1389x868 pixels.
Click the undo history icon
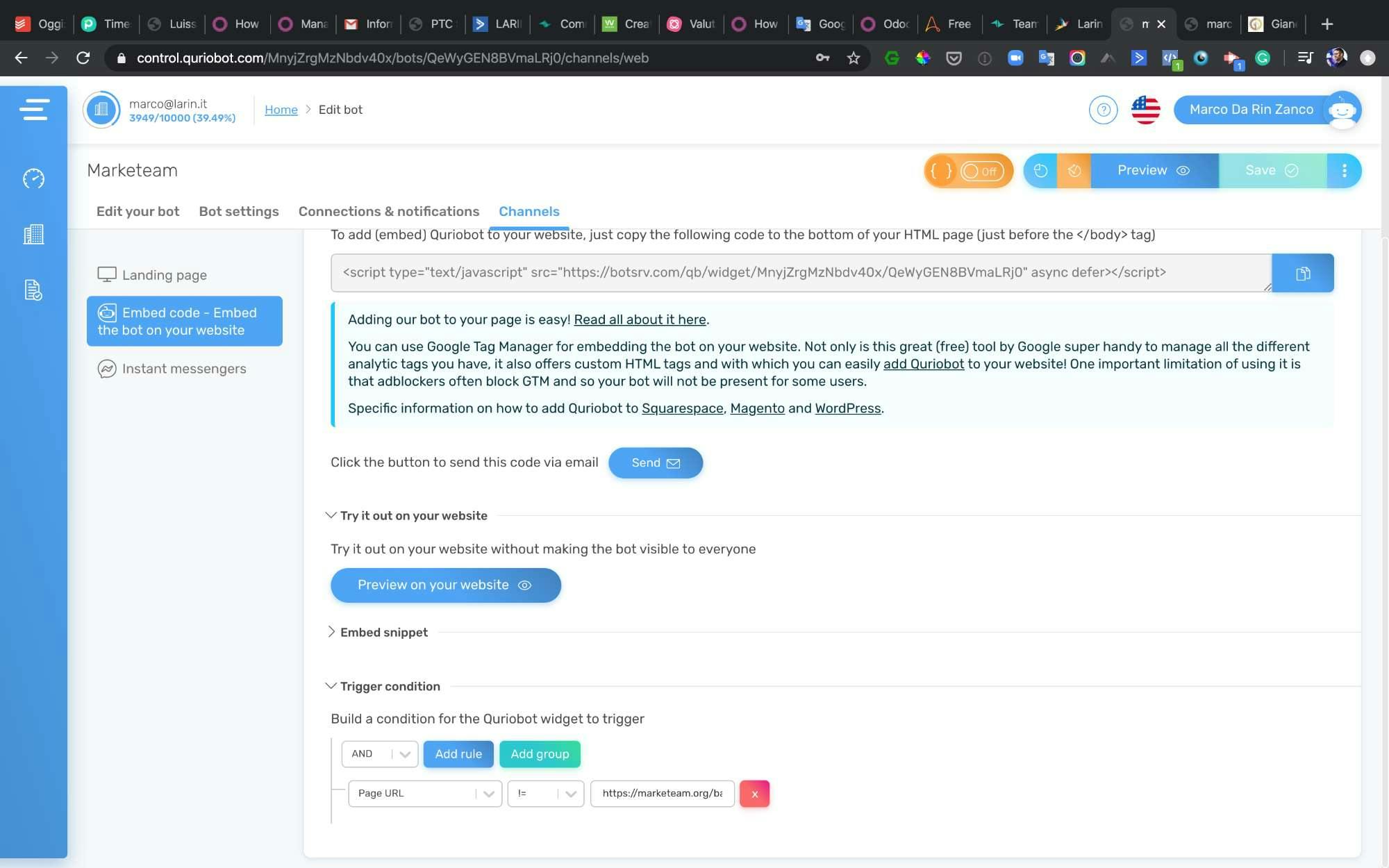(1040, 171)
